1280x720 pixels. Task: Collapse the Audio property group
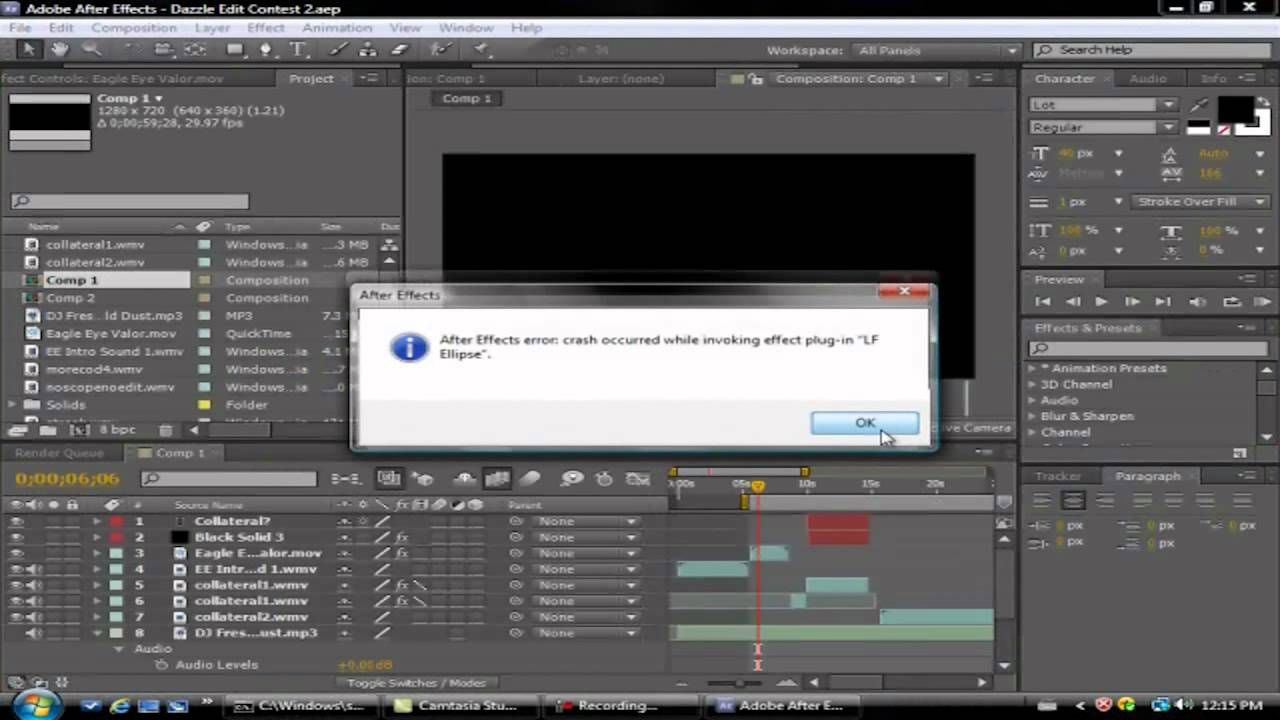point(118,649)
